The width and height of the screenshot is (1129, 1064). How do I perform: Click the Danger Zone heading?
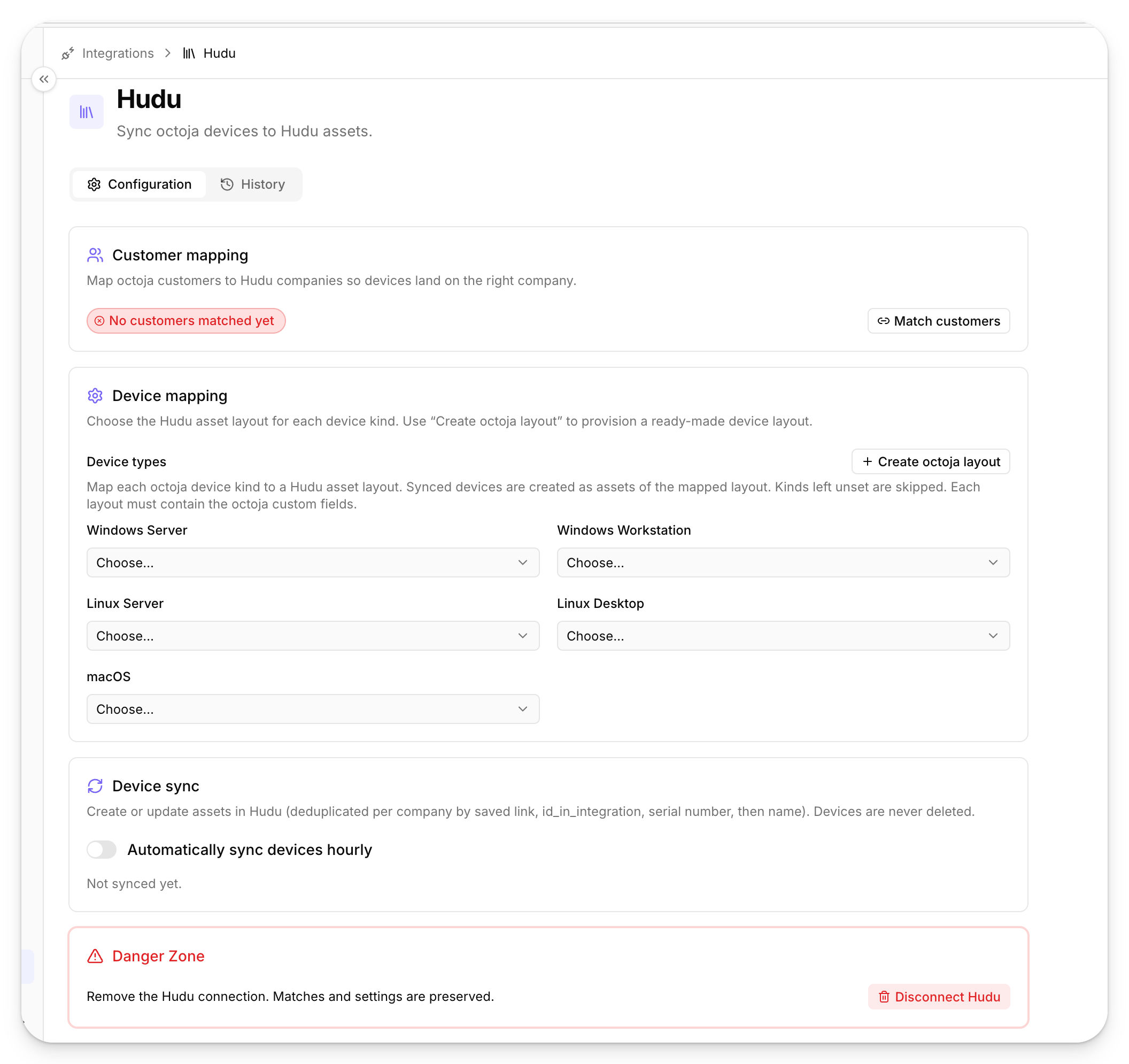(x=158, y=956)
